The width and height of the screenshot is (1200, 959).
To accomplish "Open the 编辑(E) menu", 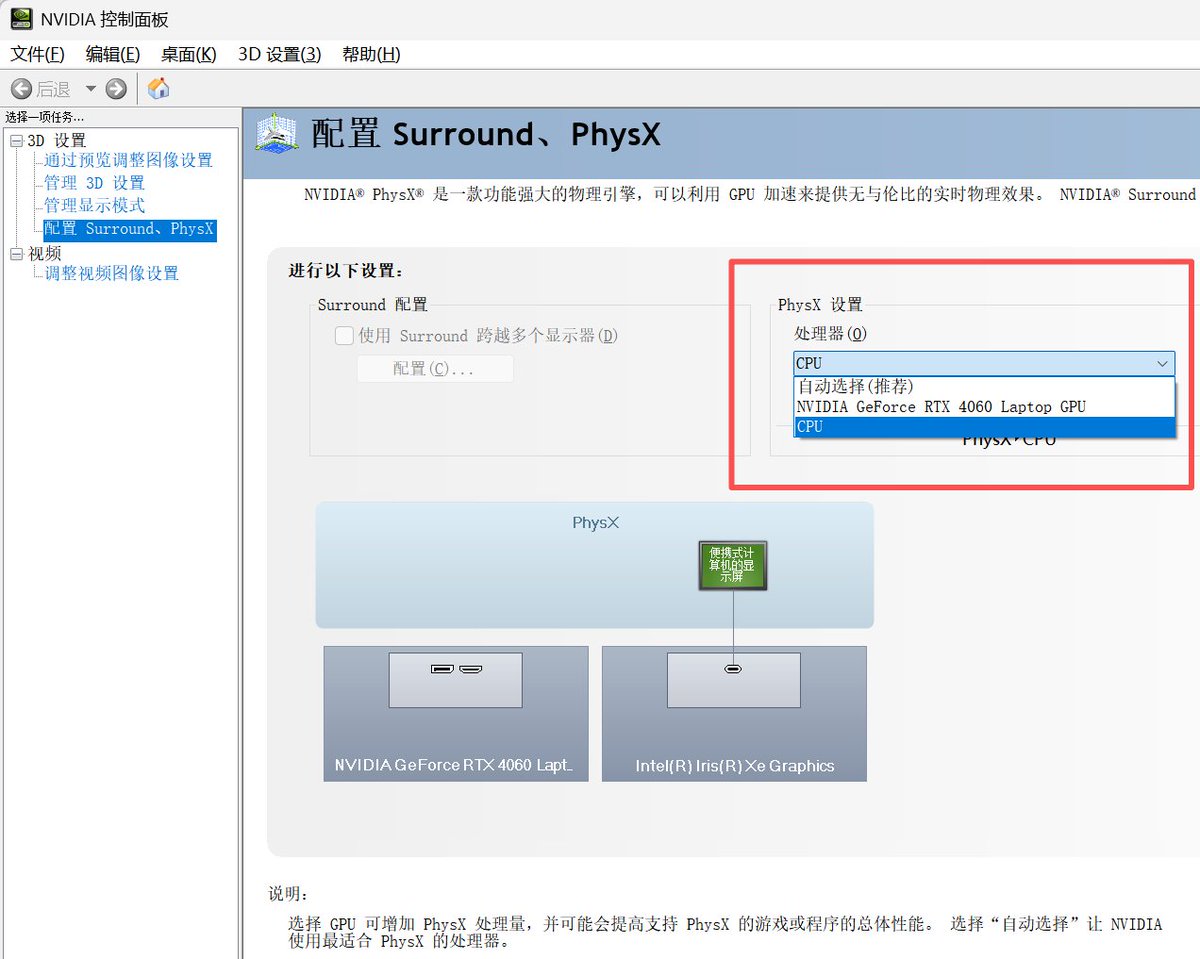I will coord(113,54).
